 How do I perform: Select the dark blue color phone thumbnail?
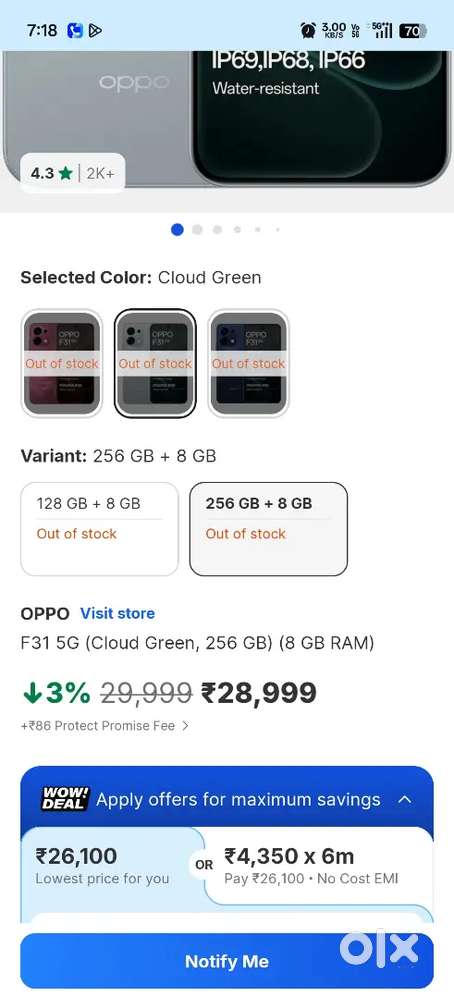[x=248, y=363]
